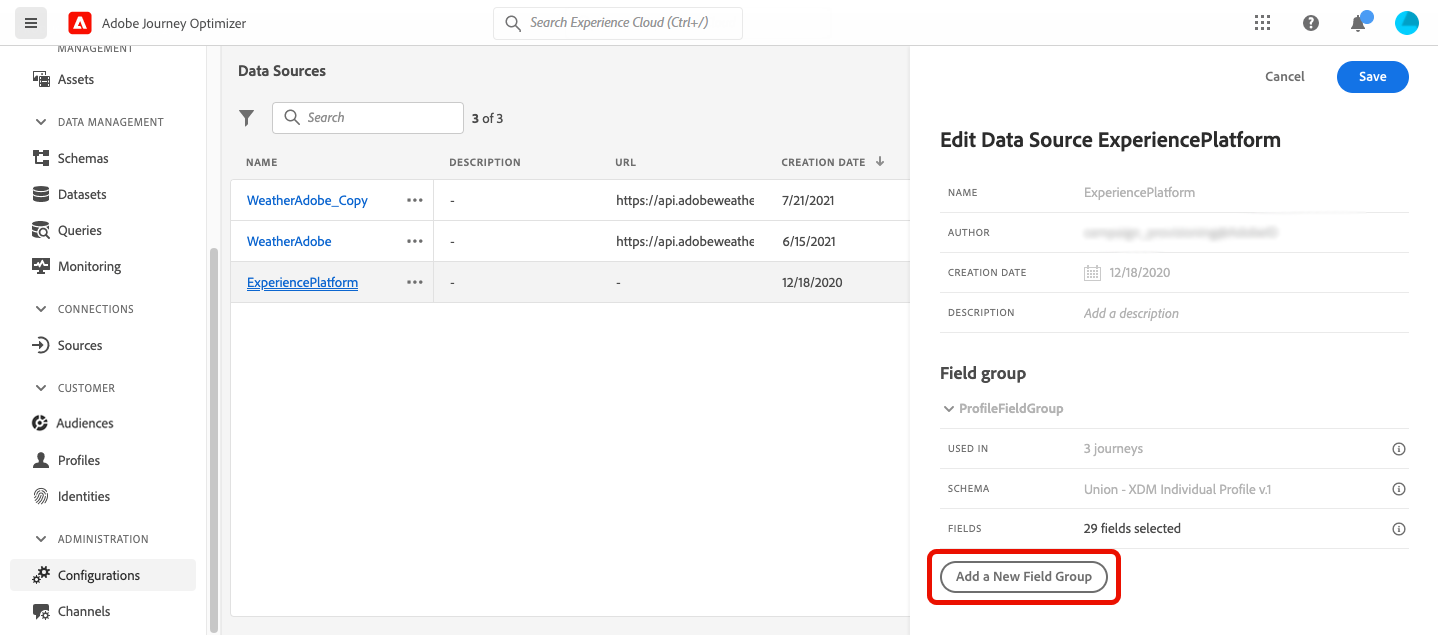Open the hamburger navigation menu

tap(31, 23)
